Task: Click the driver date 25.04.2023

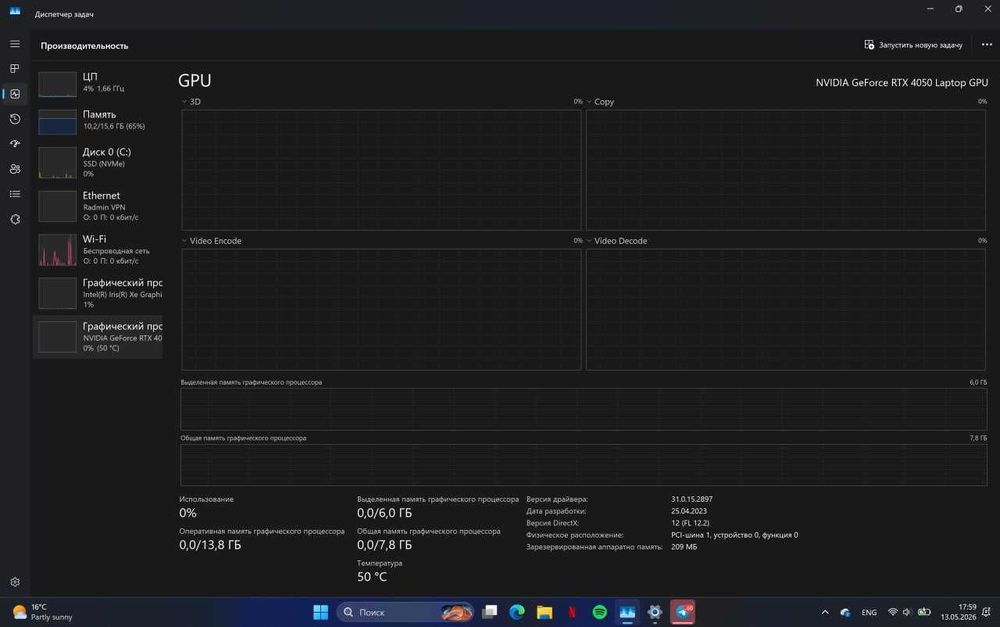Action: tap(689, 511)
